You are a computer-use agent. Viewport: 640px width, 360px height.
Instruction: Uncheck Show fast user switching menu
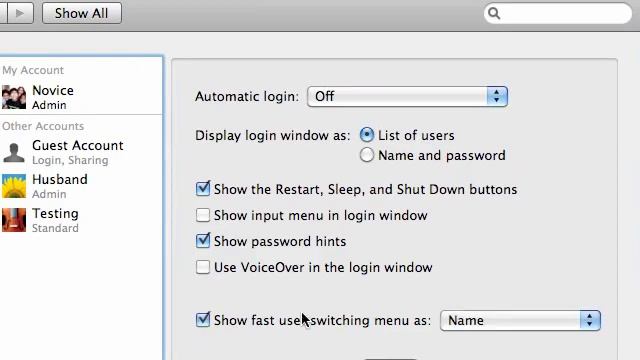click(x=203, y=320)
